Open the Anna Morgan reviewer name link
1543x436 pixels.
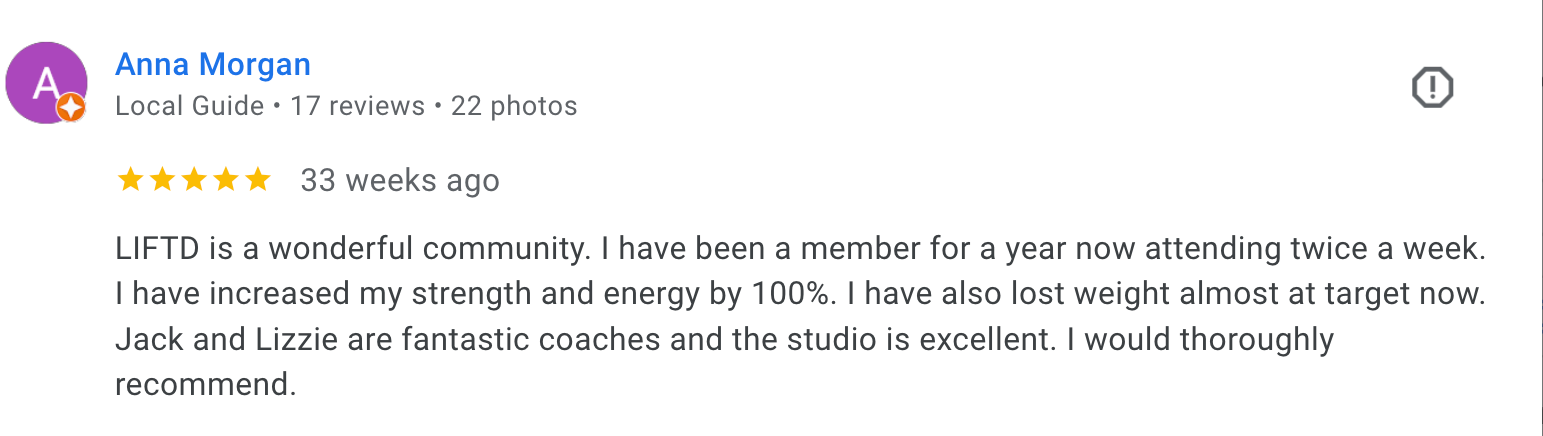(x=213, y=65)
